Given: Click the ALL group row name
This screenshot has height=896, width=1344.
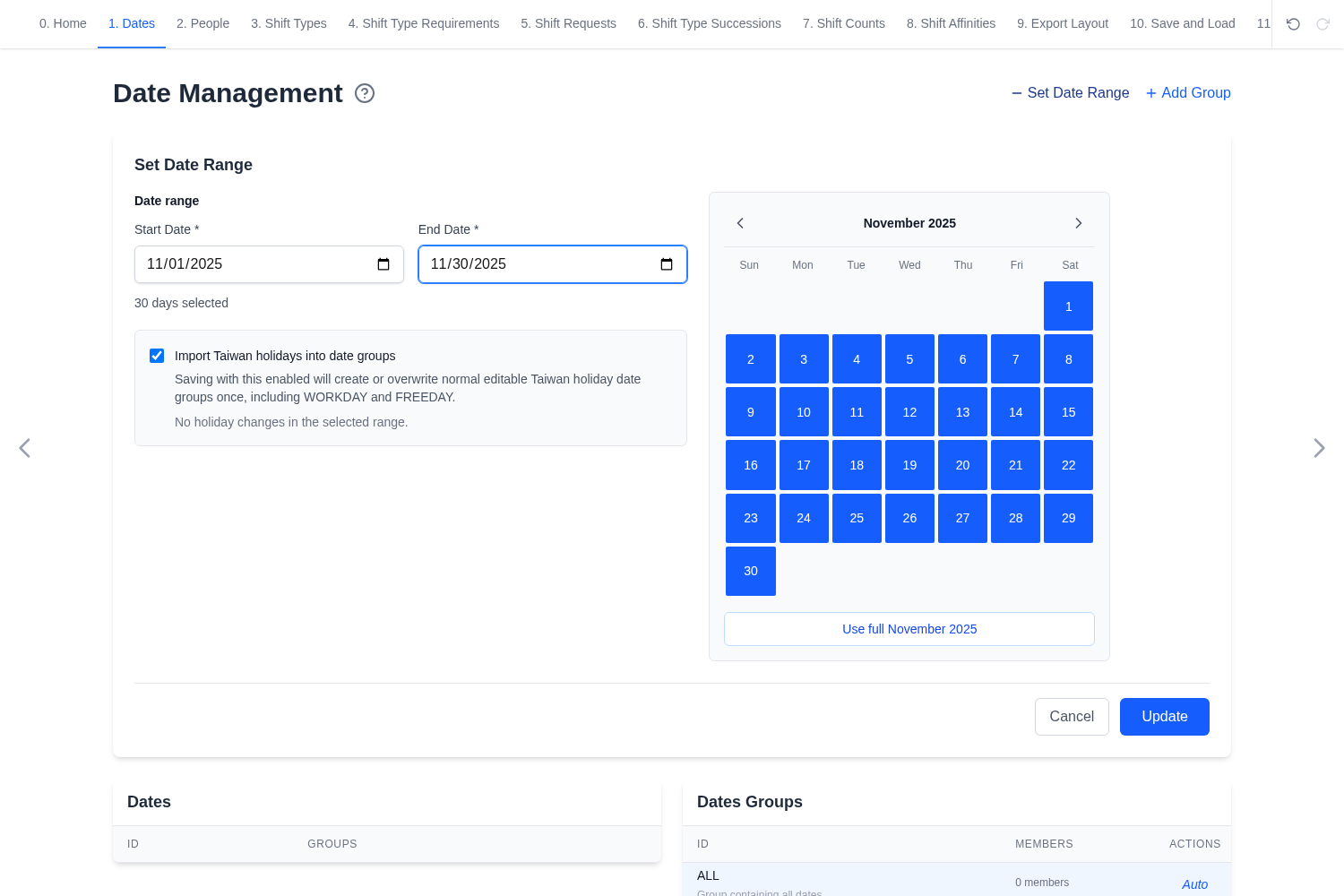Looking at the screenshot, I should (x=708, y=875).
